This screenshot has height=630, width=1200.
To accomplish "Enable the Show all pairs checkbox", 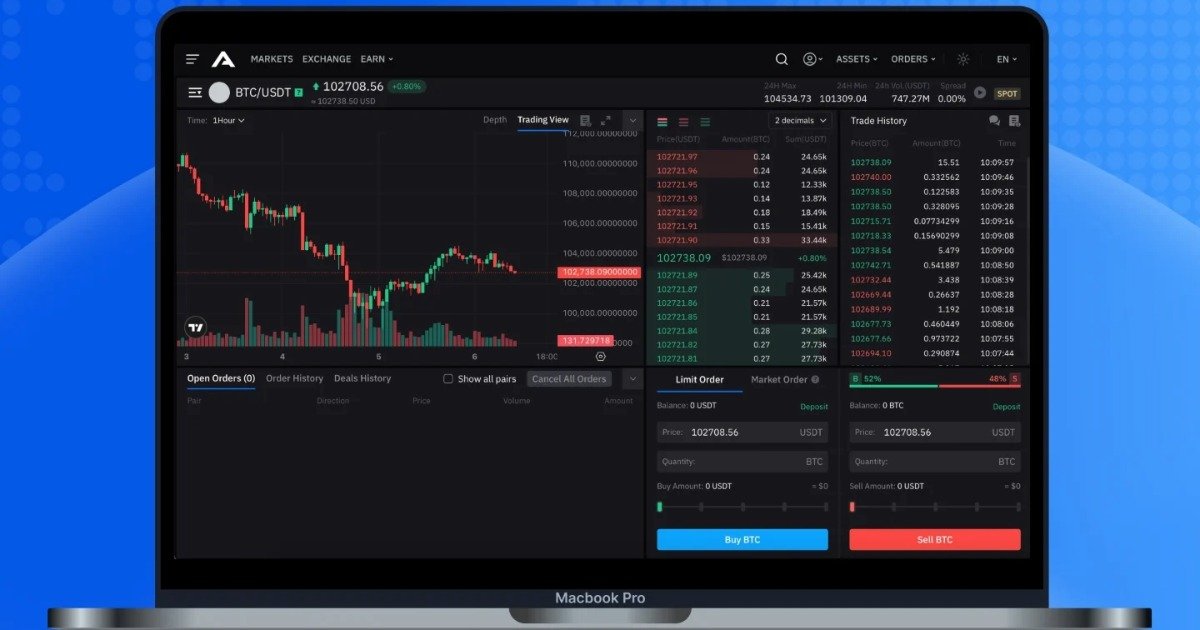I will coord(448,378).
